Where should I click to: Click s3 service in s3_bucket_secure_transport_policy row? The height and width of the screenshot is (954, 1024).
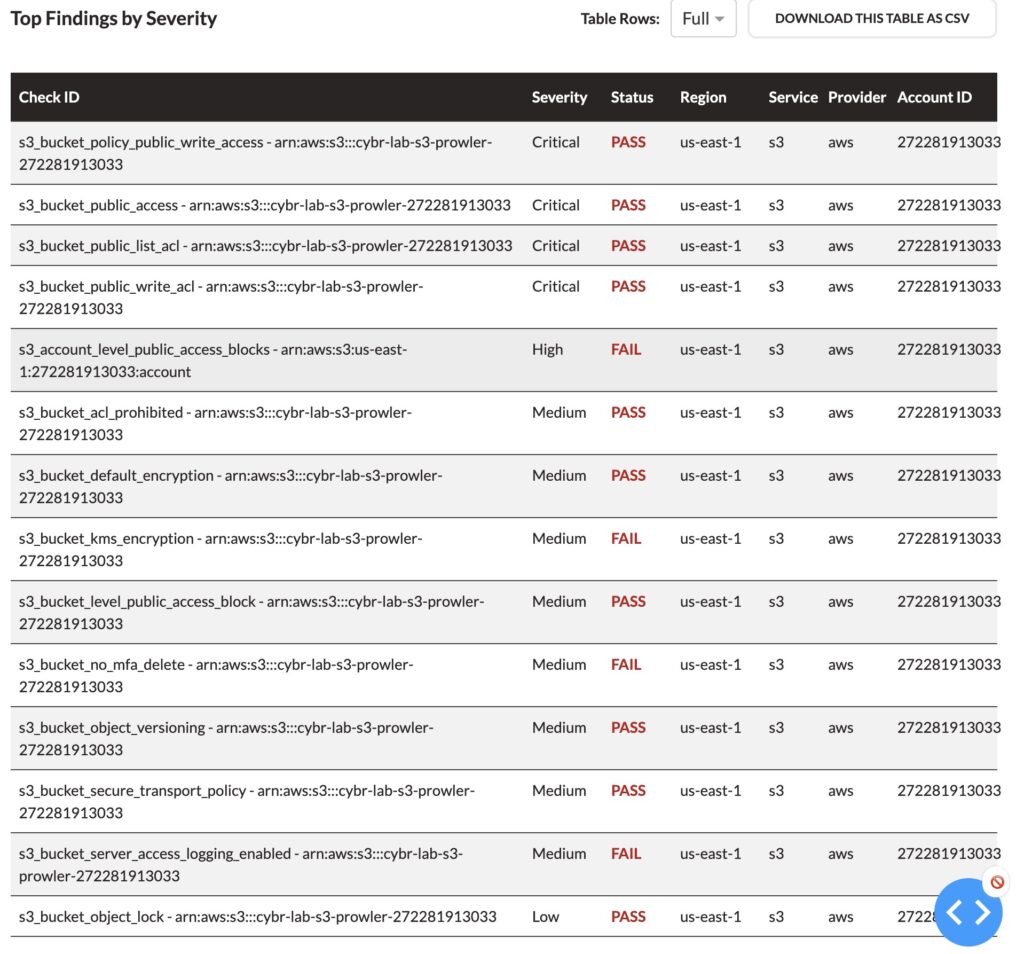pyautogui.click(x=776, y=790)
